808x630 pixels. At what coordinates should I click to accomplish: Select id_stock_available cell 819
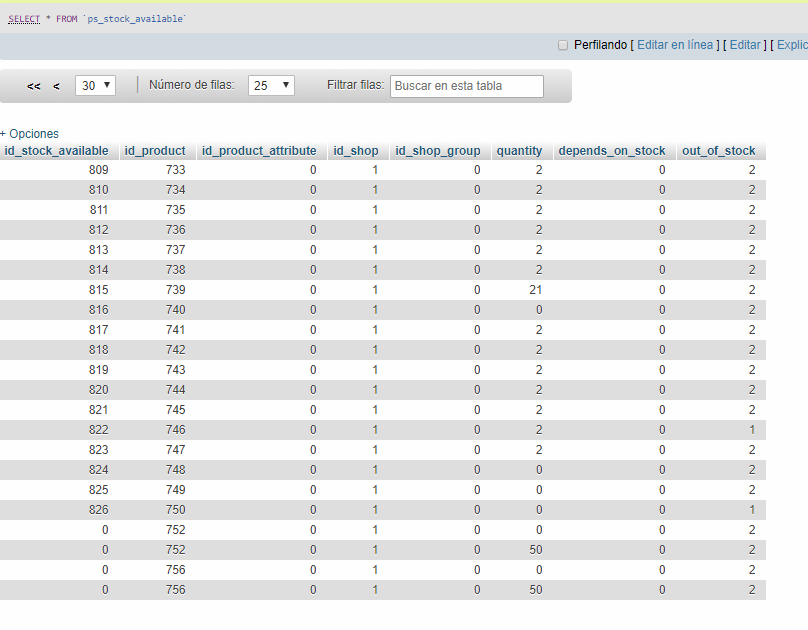coord(98,370)
